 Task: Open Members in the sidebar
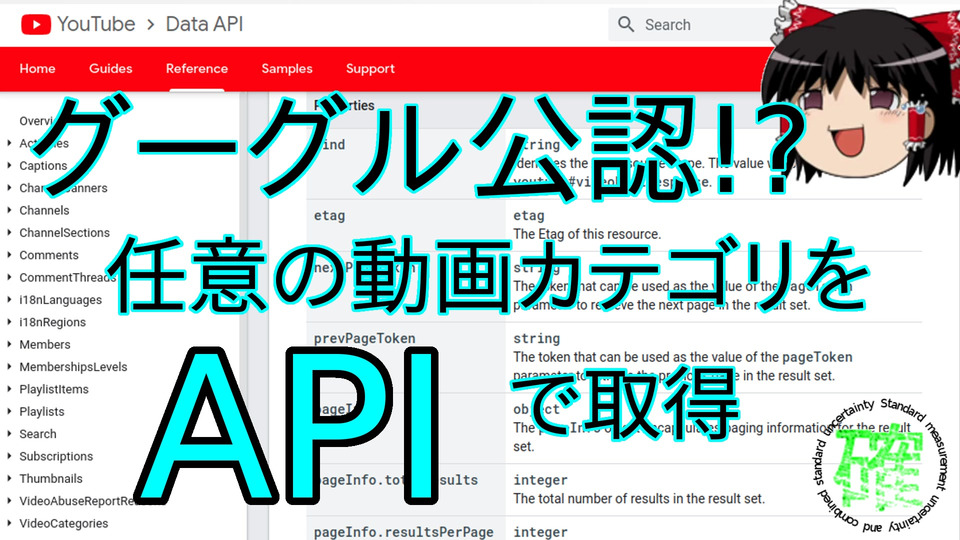coord(45,344)
